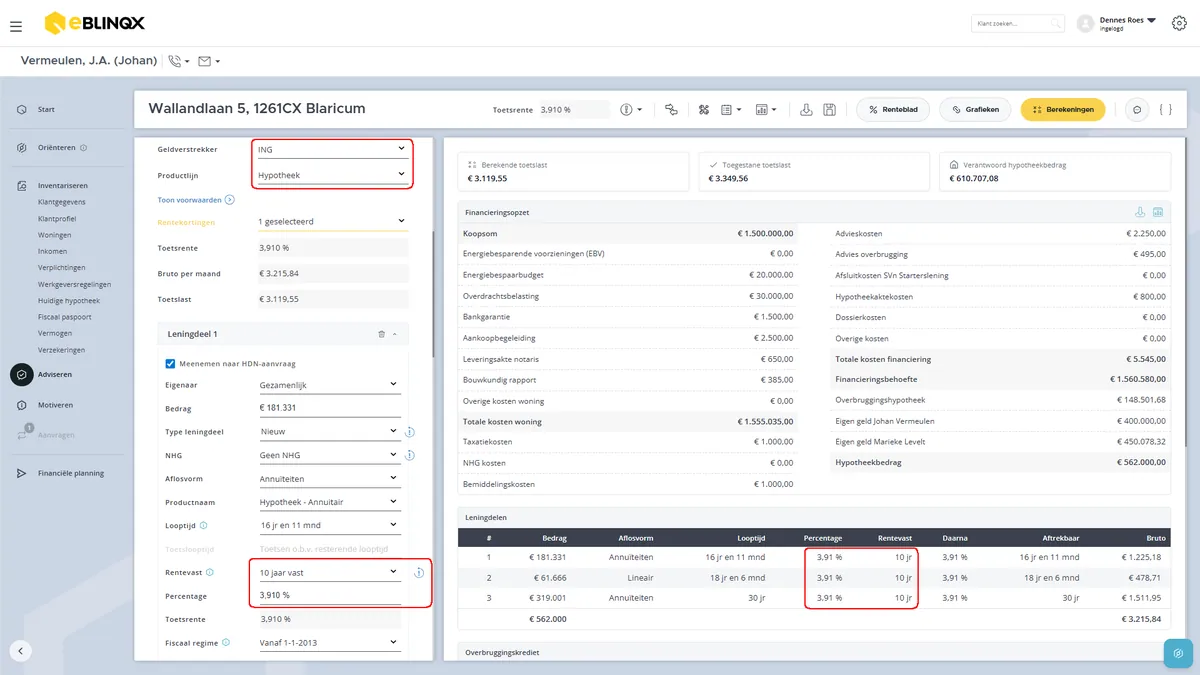The image size is (1200, 675).
Task: Expand the Rentekortingen dropdown
Action: pos(331,221)
